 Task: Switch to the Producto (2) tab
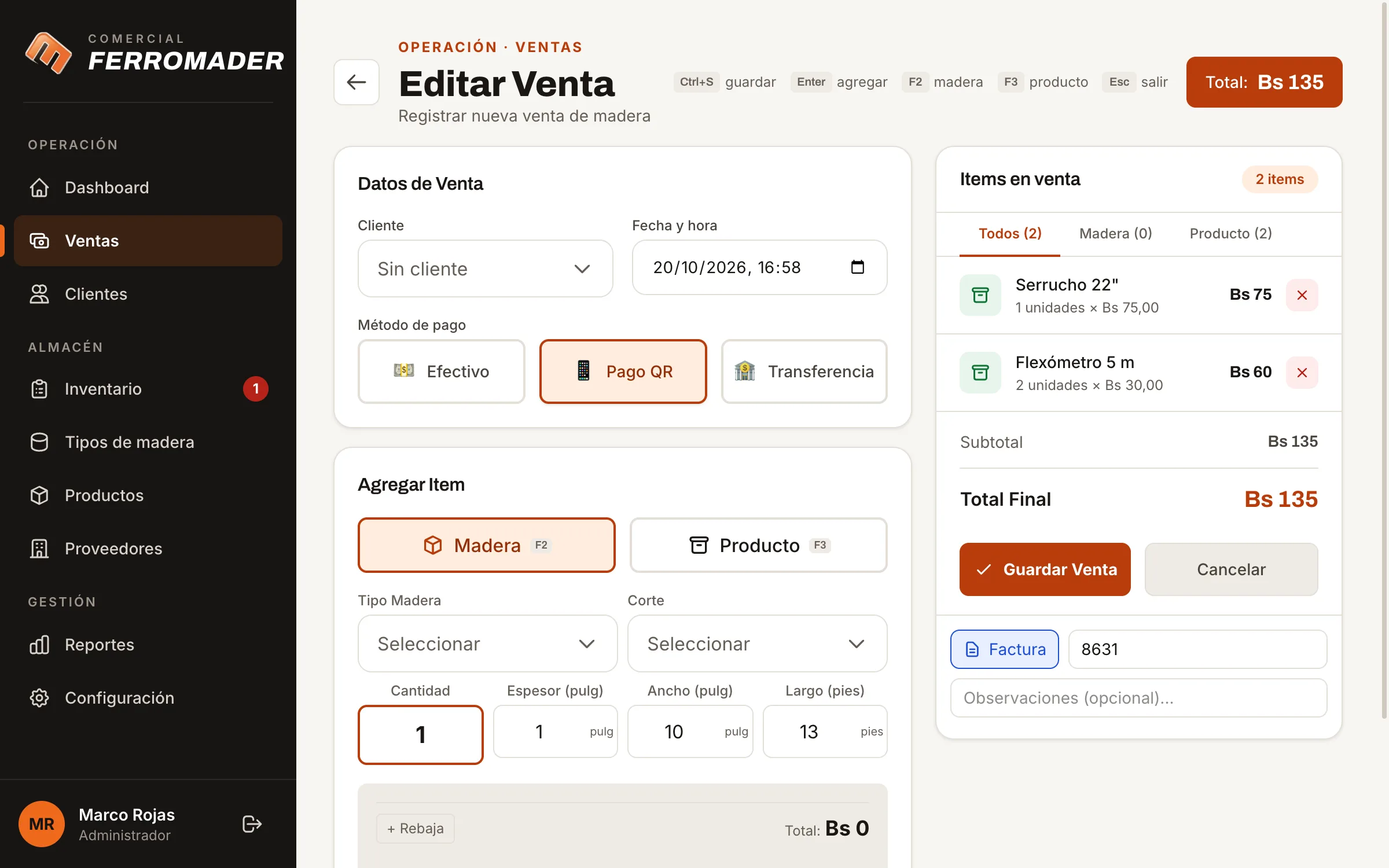[x=1231, y=234]
